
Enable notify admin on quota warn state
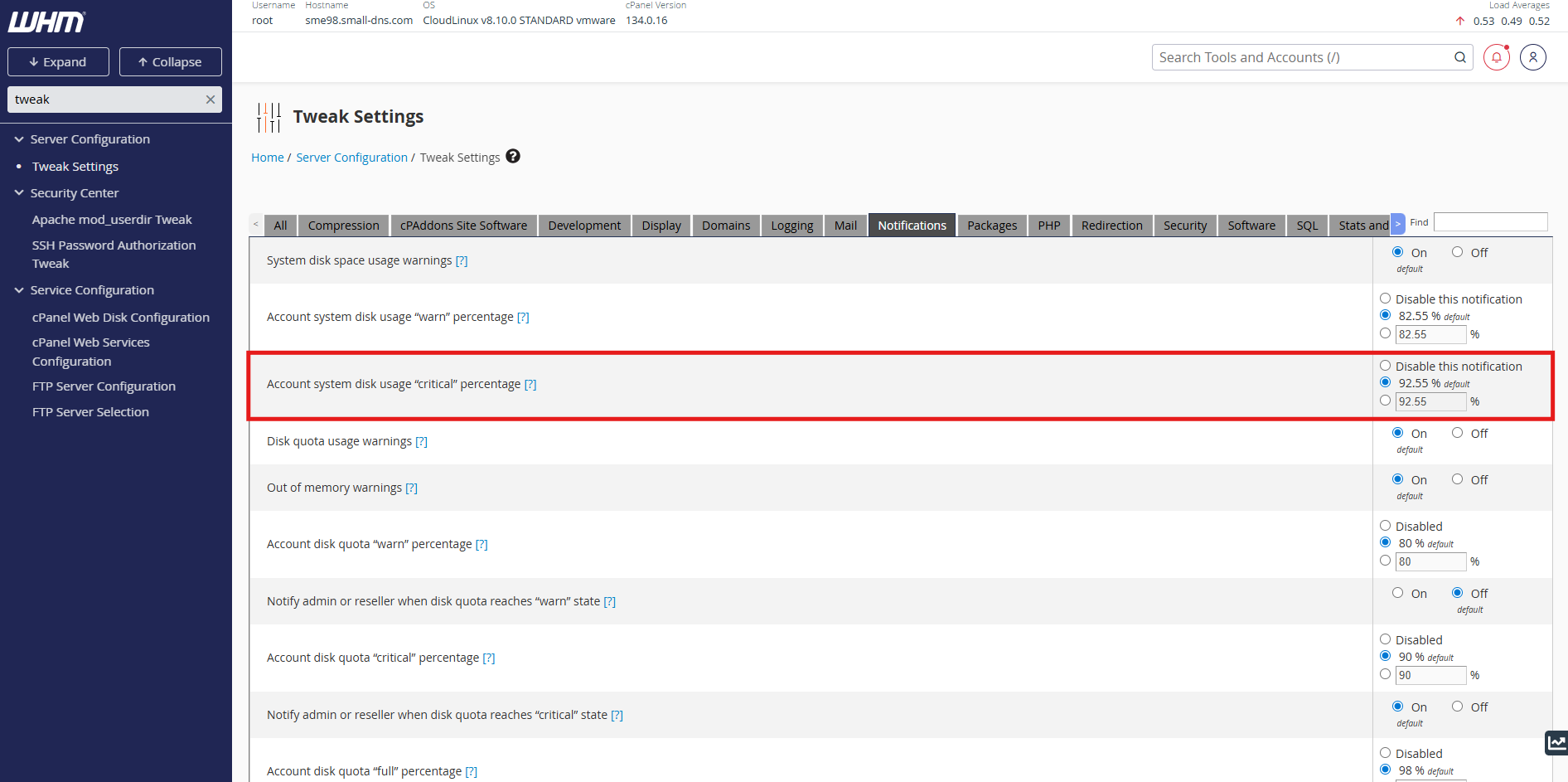[1397, 593]
